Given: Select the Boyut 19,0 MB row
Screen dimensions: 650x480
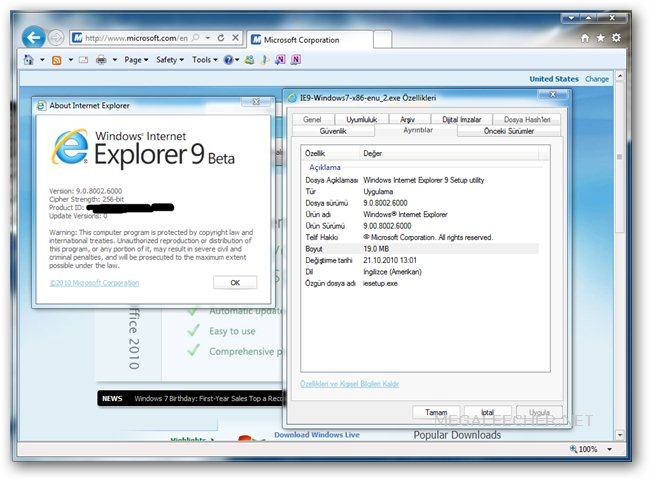Looking at the screenshot, I should (x=421, y=249).
